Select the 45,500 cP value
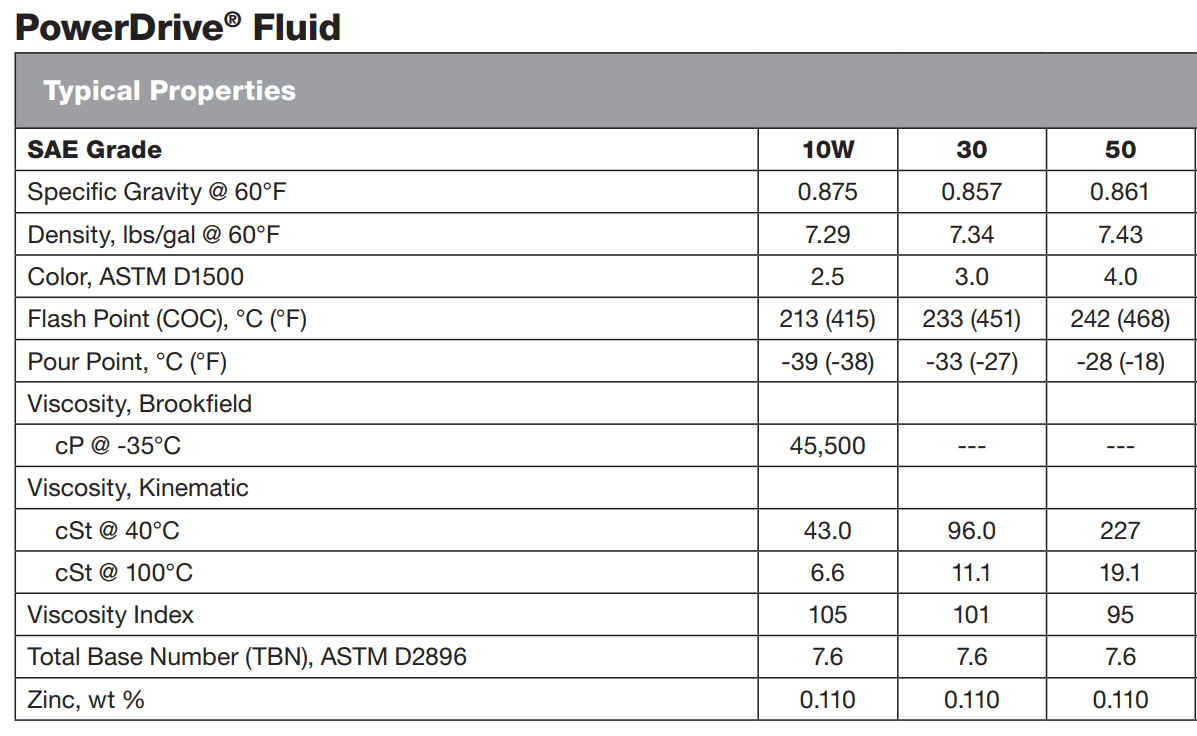Screen dimensions: 1197x736 (x=828, y=446)
